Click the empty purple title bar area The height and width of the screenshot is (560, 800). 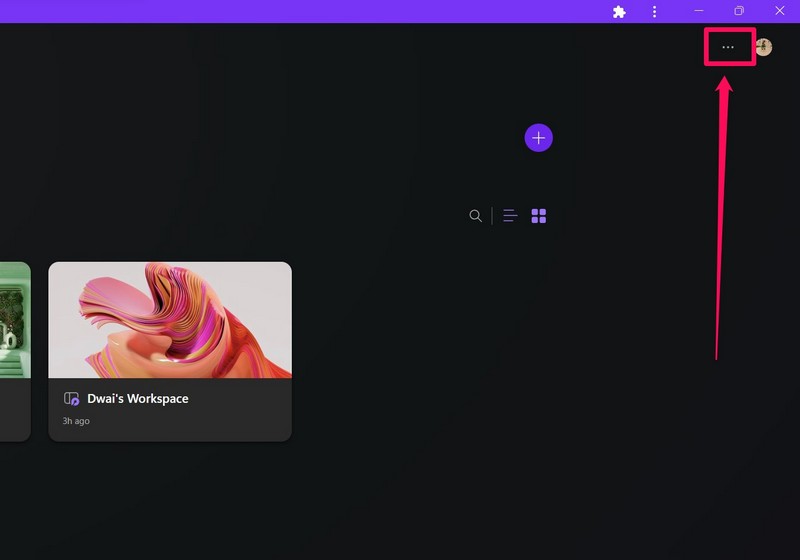(x=300, y=11)
